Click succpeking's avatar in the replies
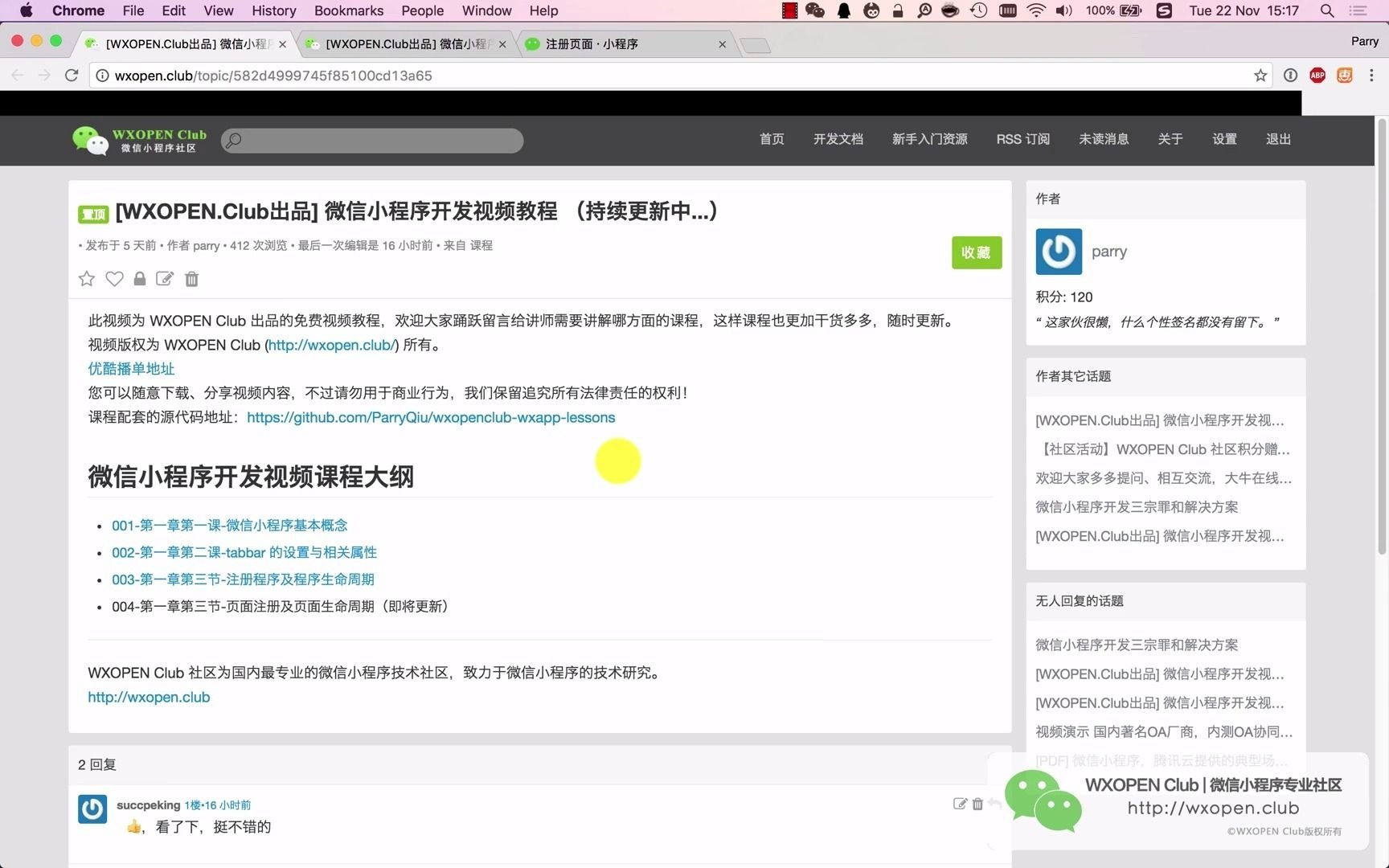 92,809
